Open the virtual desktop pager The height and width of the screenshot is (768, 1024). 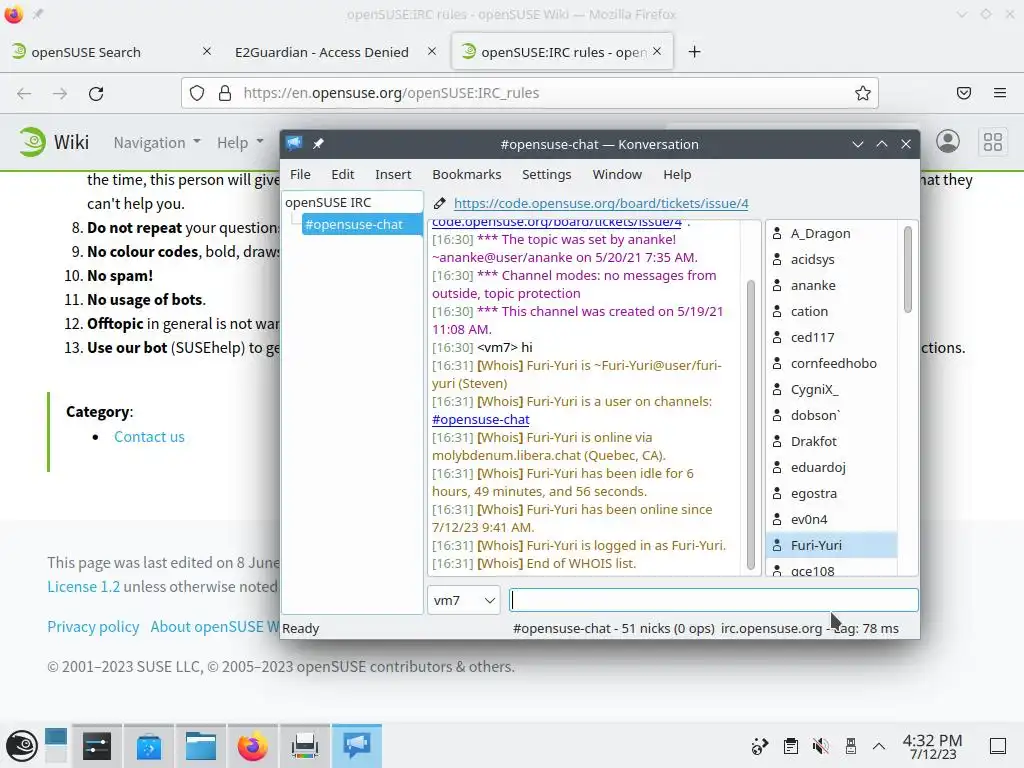point(56,745)
